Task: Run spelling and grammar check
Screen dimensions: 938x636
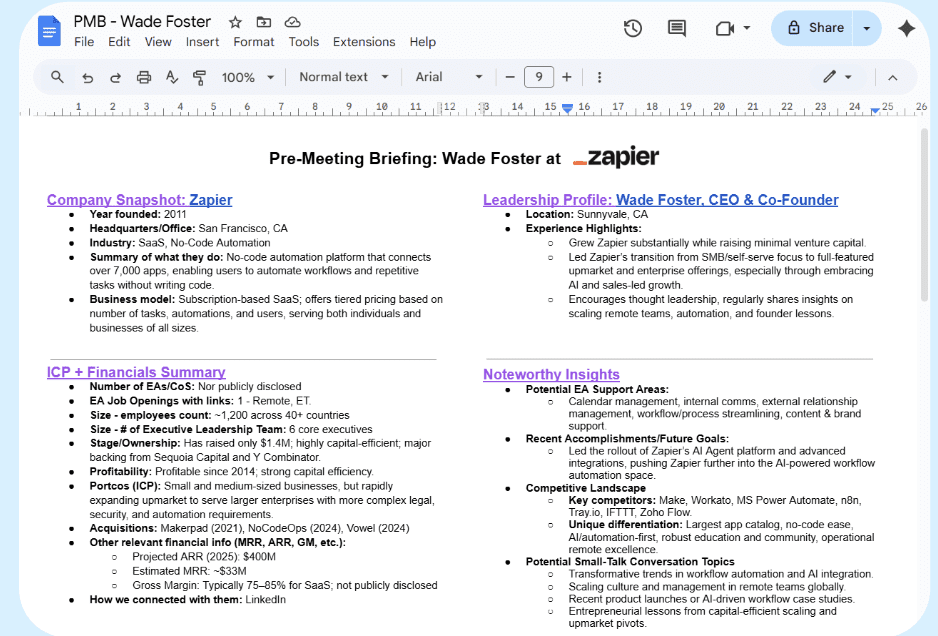Action: point(172,77)
